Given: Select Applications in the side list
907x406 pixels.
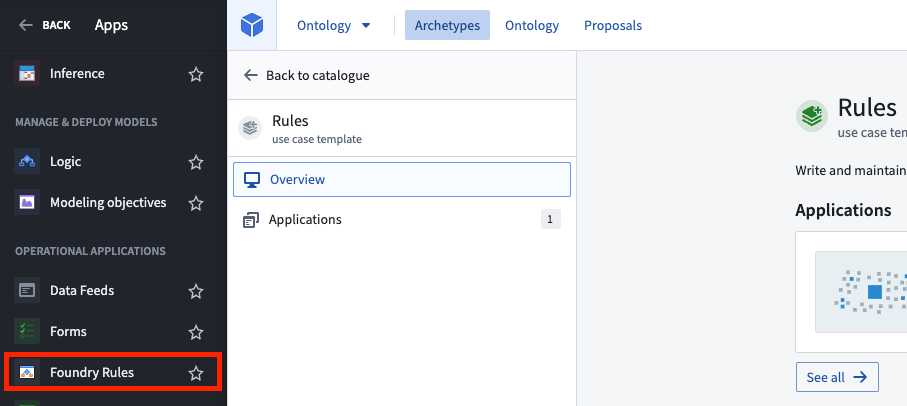Looking at the screenshot, I should coord(402,220).
